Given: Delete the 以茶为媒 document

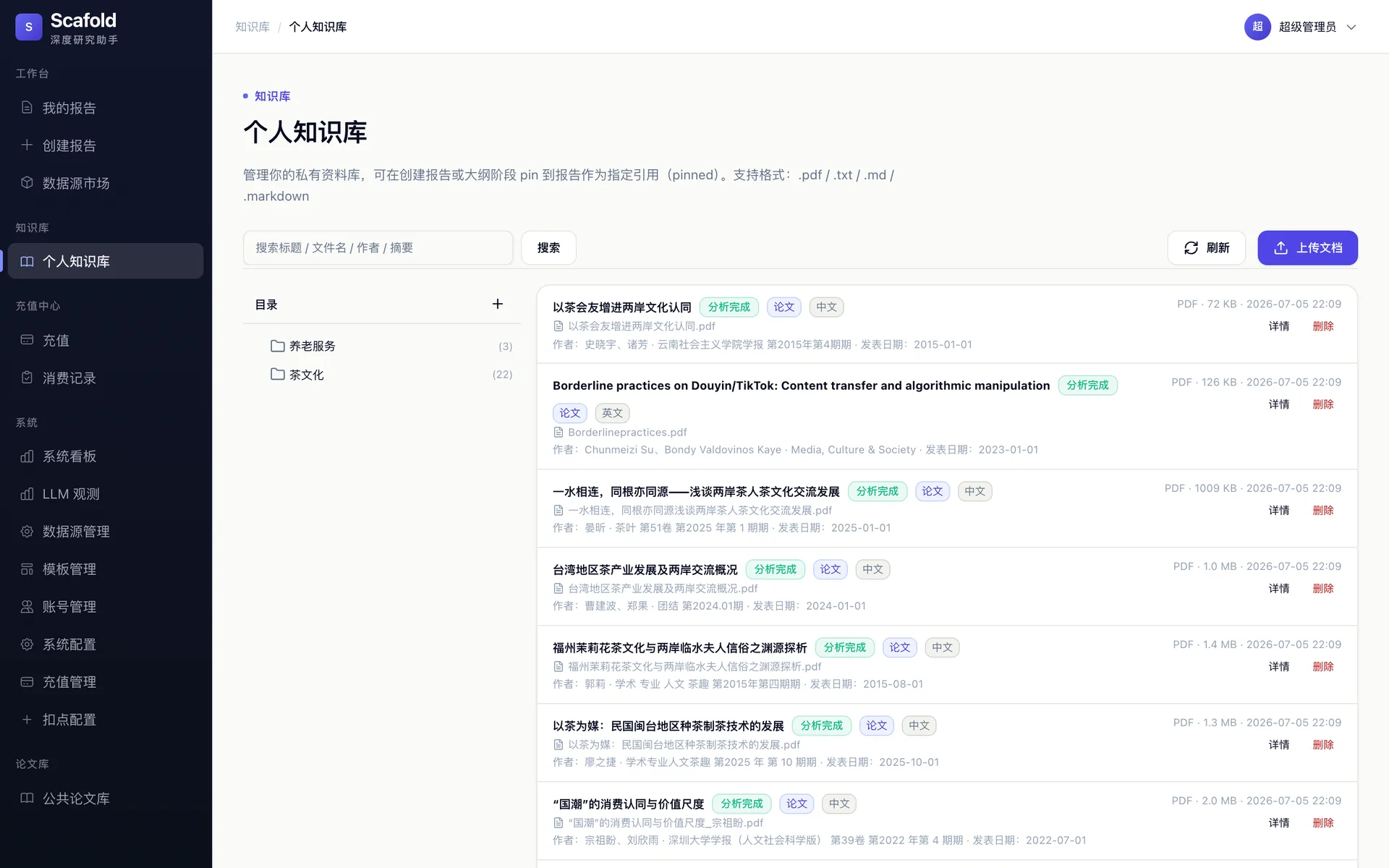Looking at the screenshot, I should pyautogui.click(x=1323, y=745).
